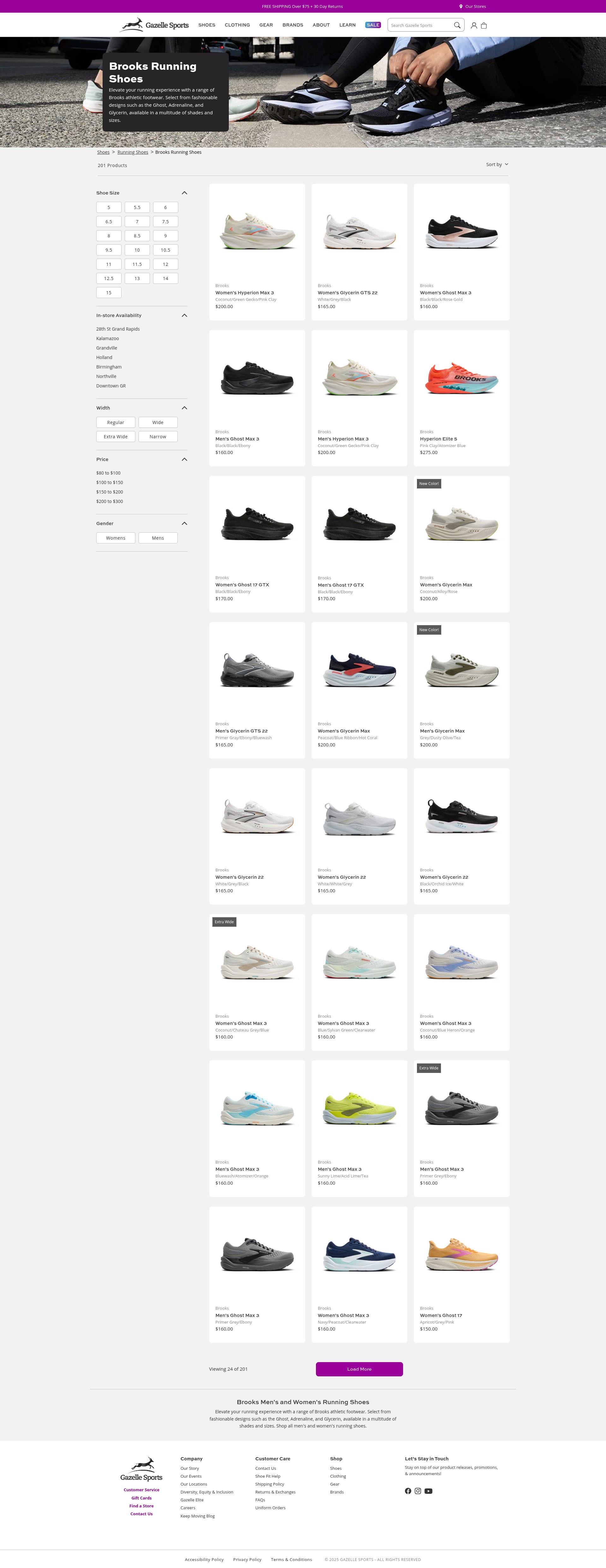
Task: Toggle the Wide width filter
Action: 157,422
